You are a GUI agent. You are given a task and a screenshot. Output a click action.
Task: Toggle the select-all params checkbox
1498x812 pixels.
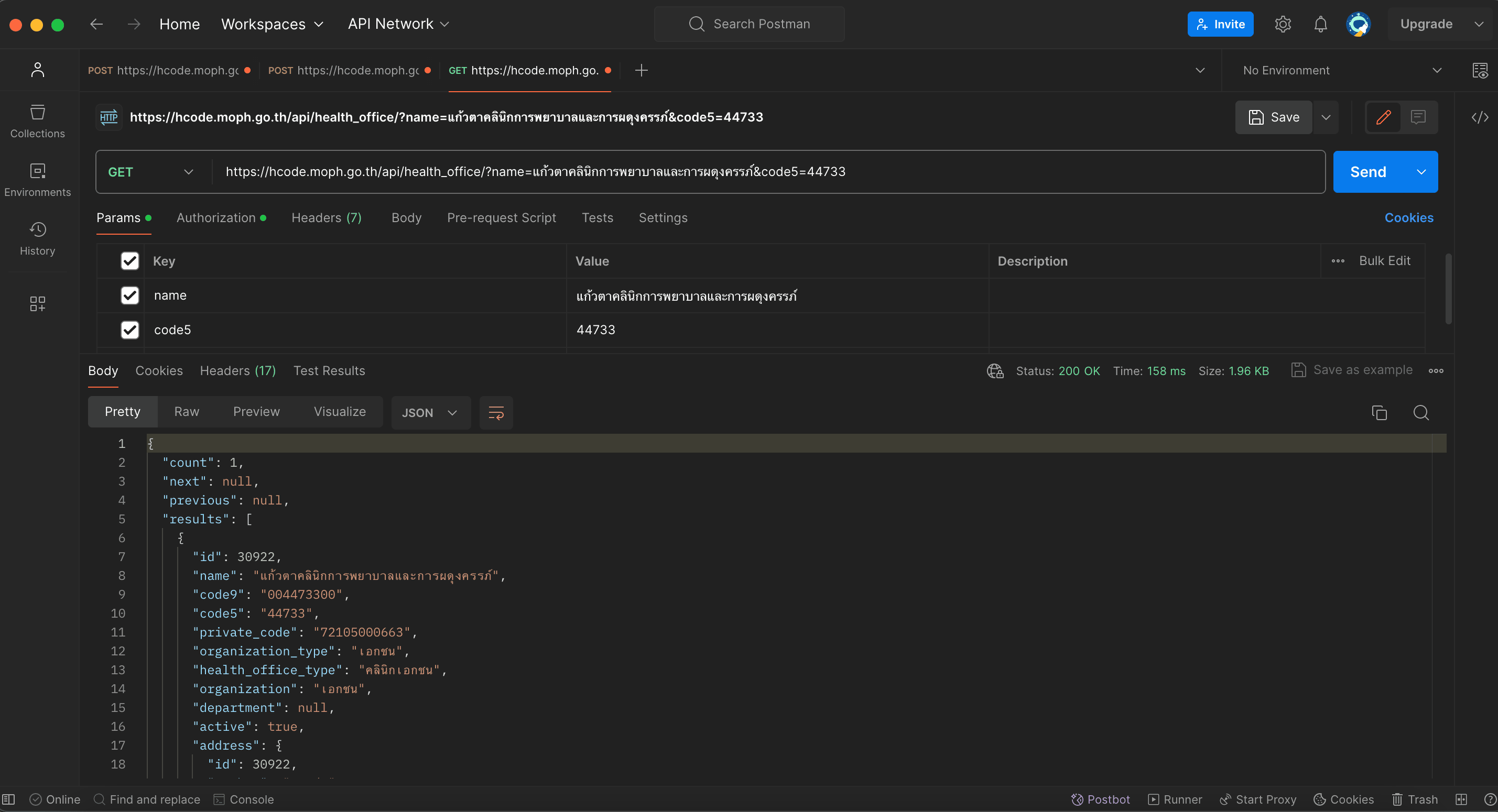129,261
